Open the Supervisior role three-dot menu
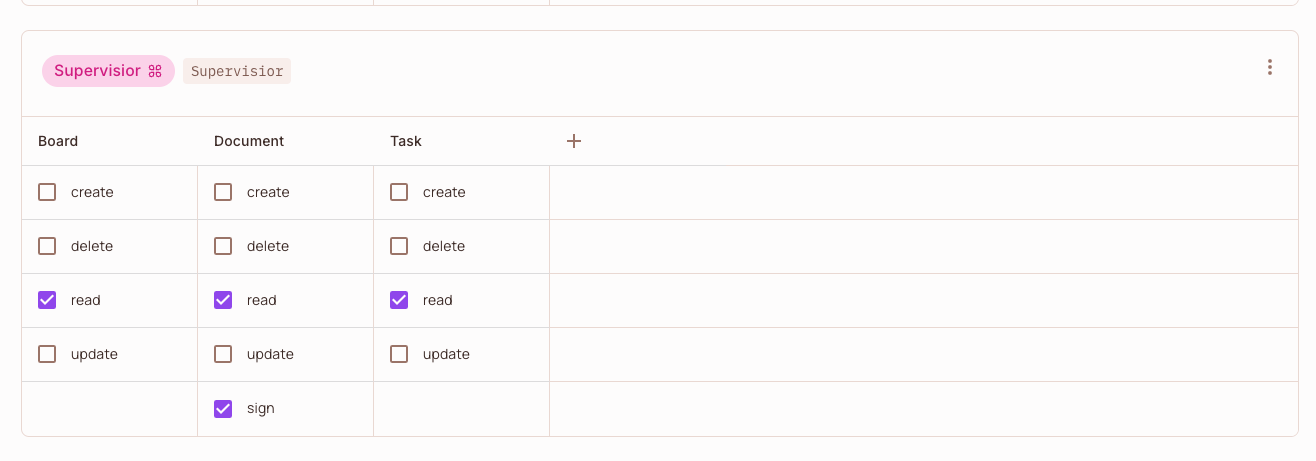This screenshot has width=1316, height=461. coord(1269,68)
